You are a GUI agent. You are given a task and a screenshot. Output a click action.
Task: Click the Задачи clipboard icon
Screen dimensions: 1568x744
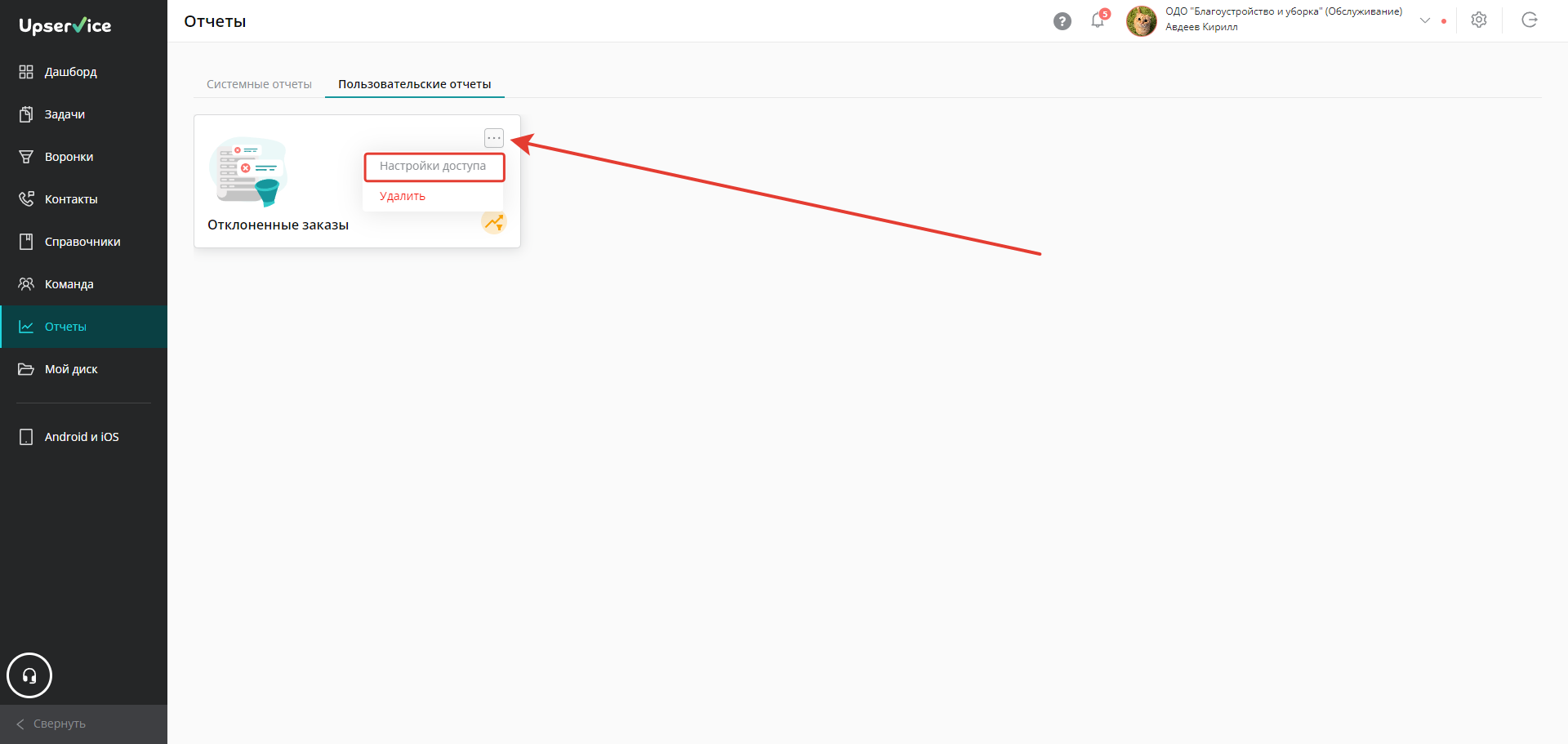tap(26, 114)
